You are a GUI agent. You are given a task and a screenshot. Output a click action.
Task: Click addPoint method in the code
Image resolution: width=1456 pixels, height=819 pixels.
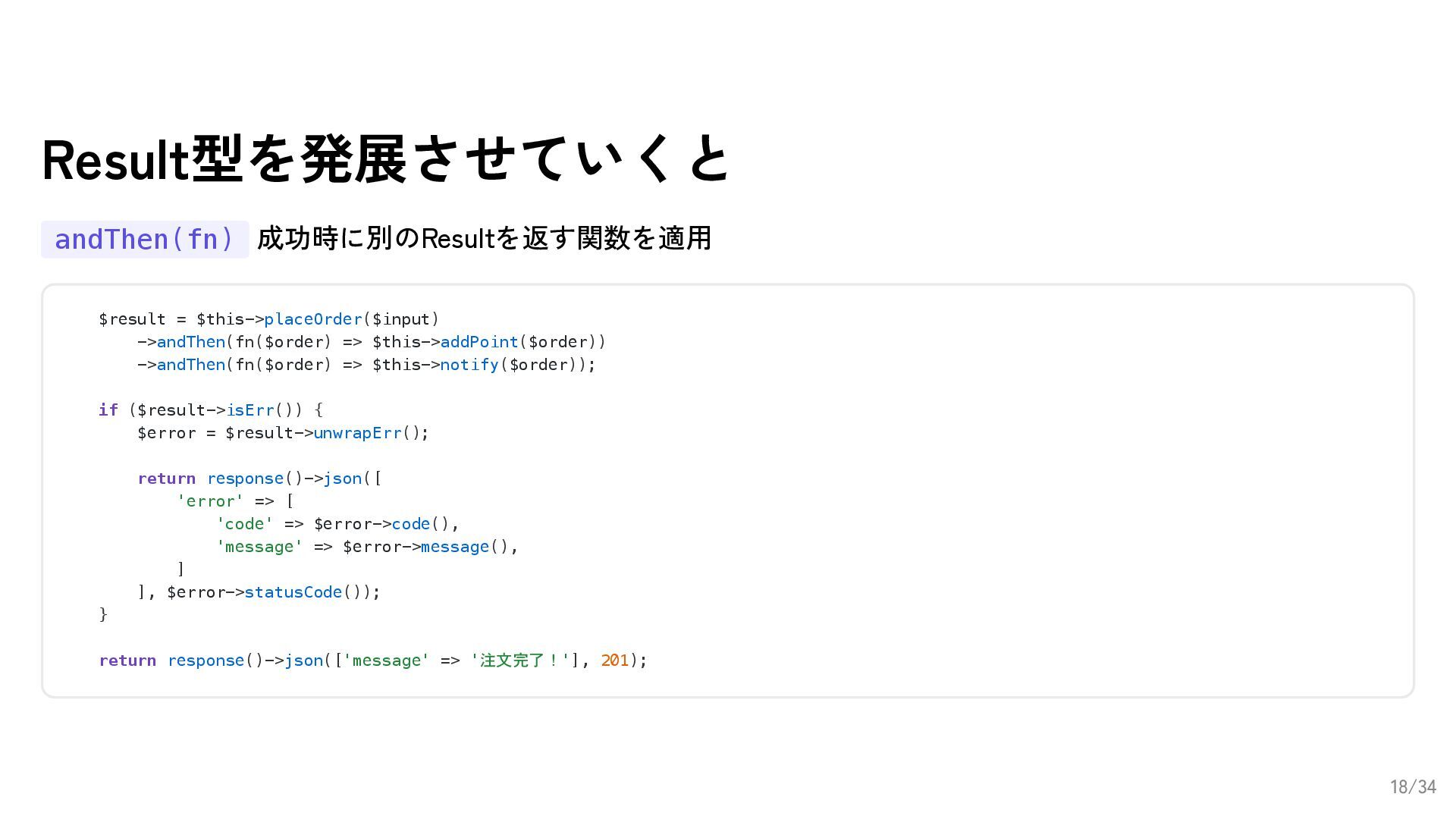[x=479, y=342]
